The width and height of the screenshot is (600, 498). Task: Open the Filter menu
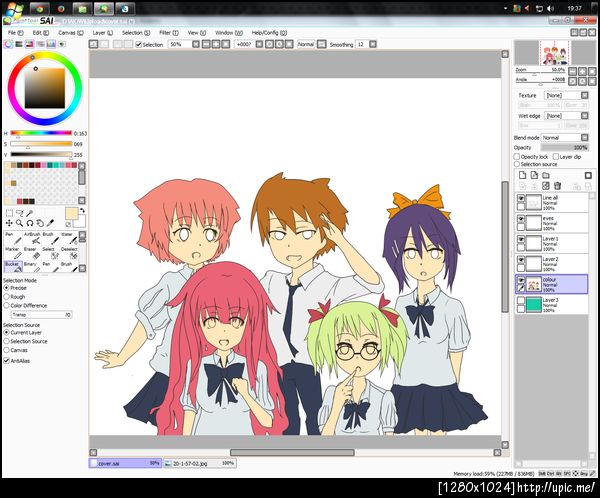coord(169,33)
